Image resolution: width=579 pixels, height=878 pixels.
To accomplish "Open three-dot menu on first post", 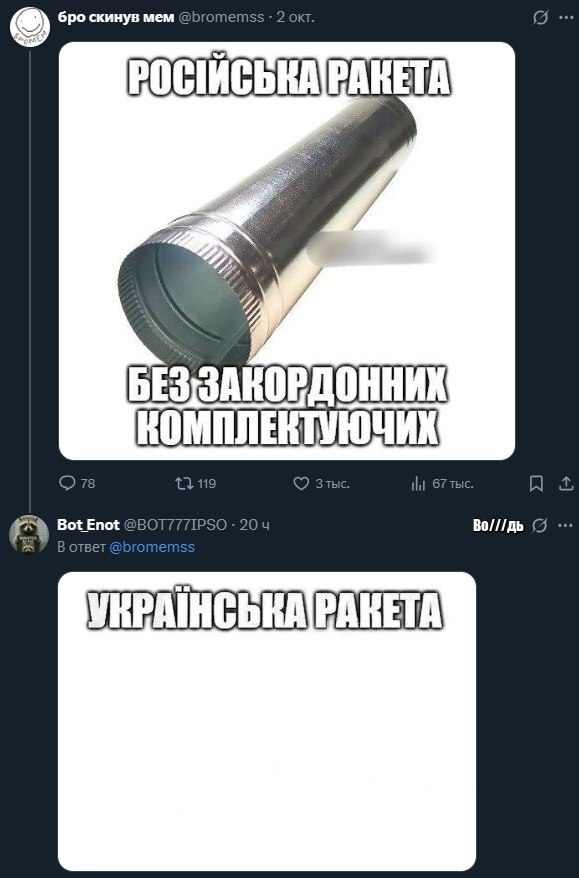I will 566,18.
